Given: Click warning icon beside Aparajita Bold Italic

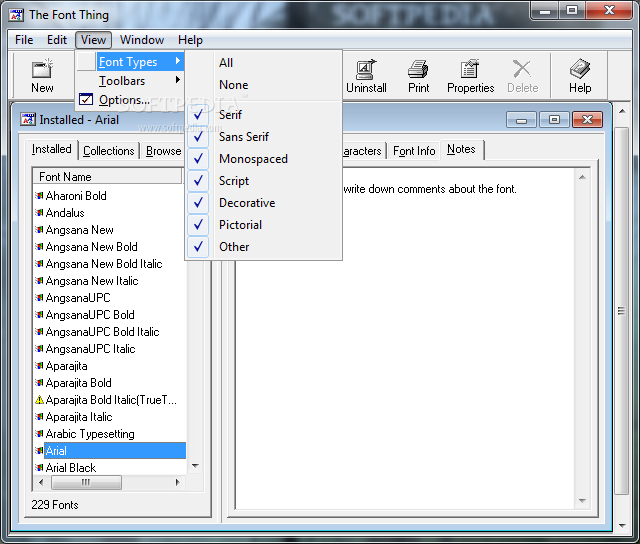Looking at the screenshot, I should 39,400.
